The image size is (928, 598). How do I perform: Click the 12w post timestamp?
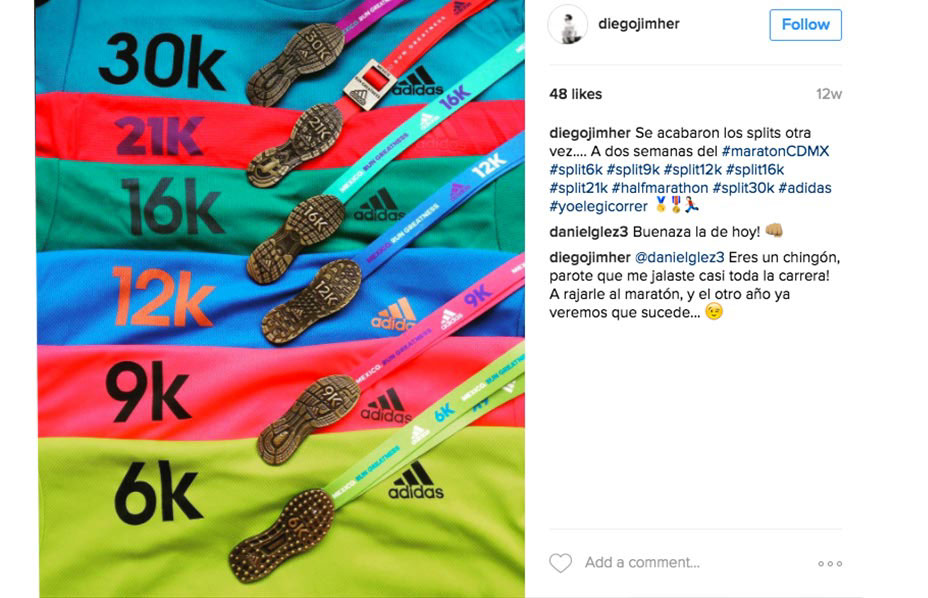(829, 94)
